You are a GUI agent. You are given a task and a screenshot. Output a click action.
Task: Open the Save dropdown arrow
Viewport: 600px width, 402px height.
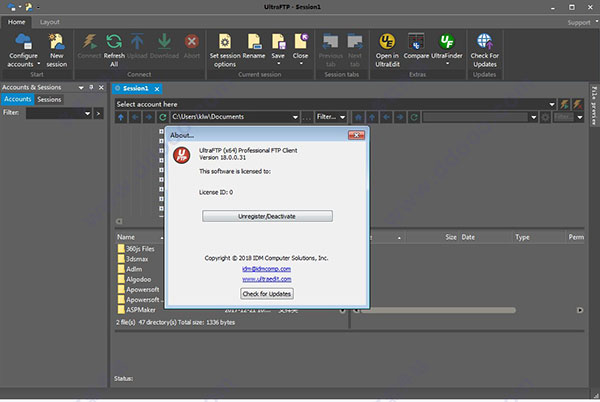[279, 63]
